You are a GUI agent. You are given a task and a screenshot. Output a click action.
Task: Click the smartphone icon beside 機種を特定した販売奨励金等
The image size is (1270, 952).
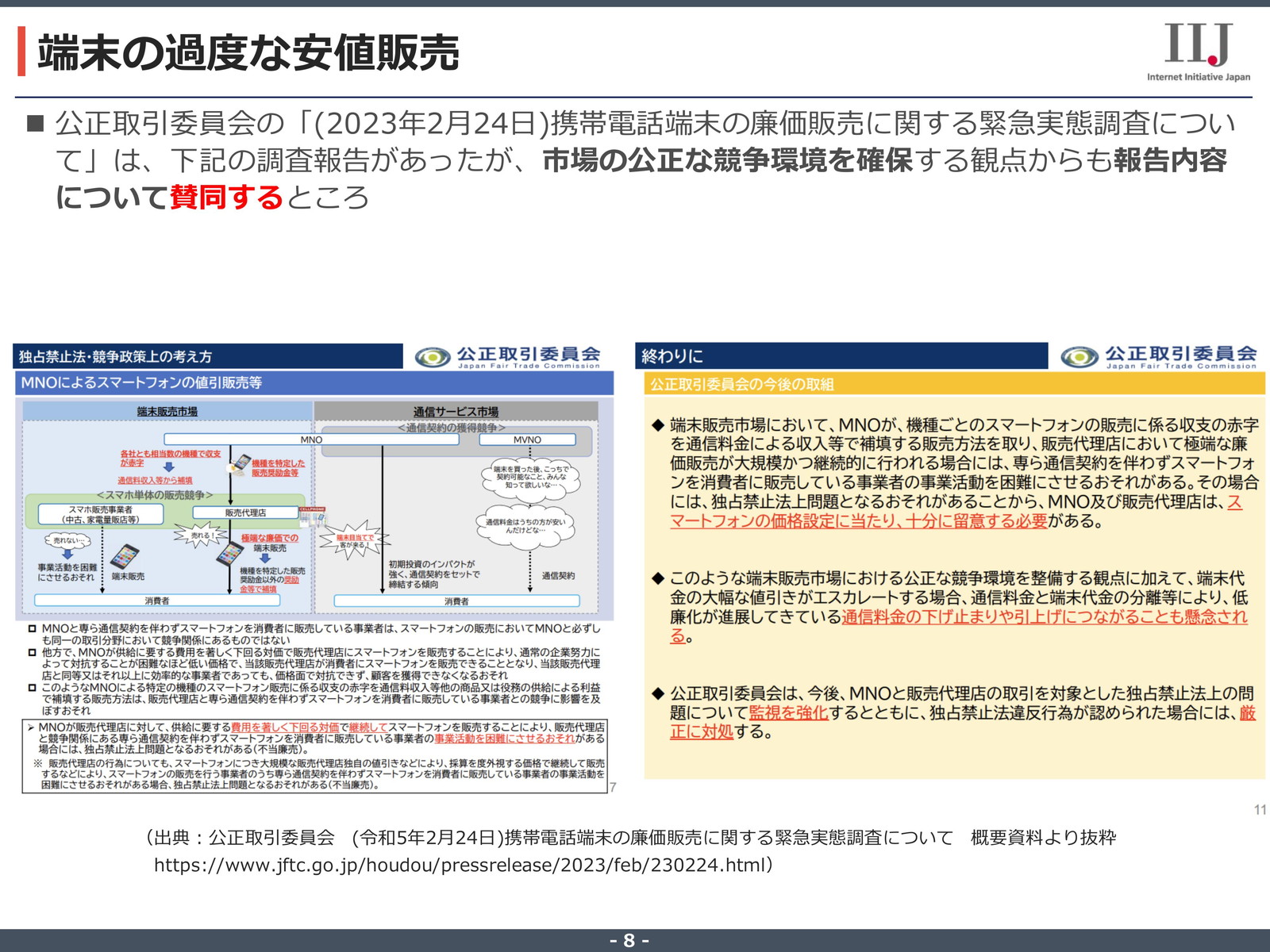pyautogui.click(x=240, y=463)
